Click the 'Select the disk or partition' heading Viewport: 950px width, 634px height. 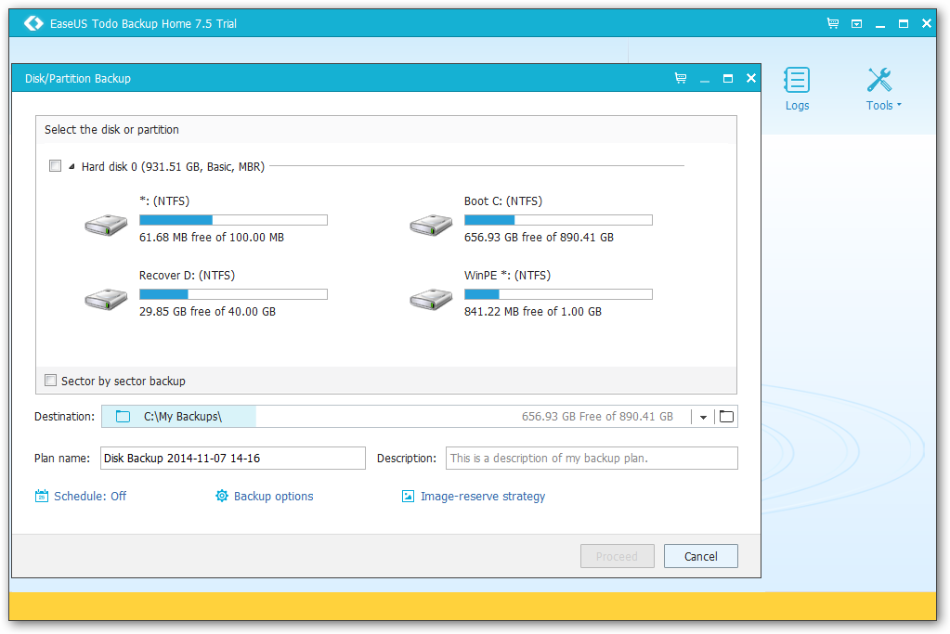(111, 129)
